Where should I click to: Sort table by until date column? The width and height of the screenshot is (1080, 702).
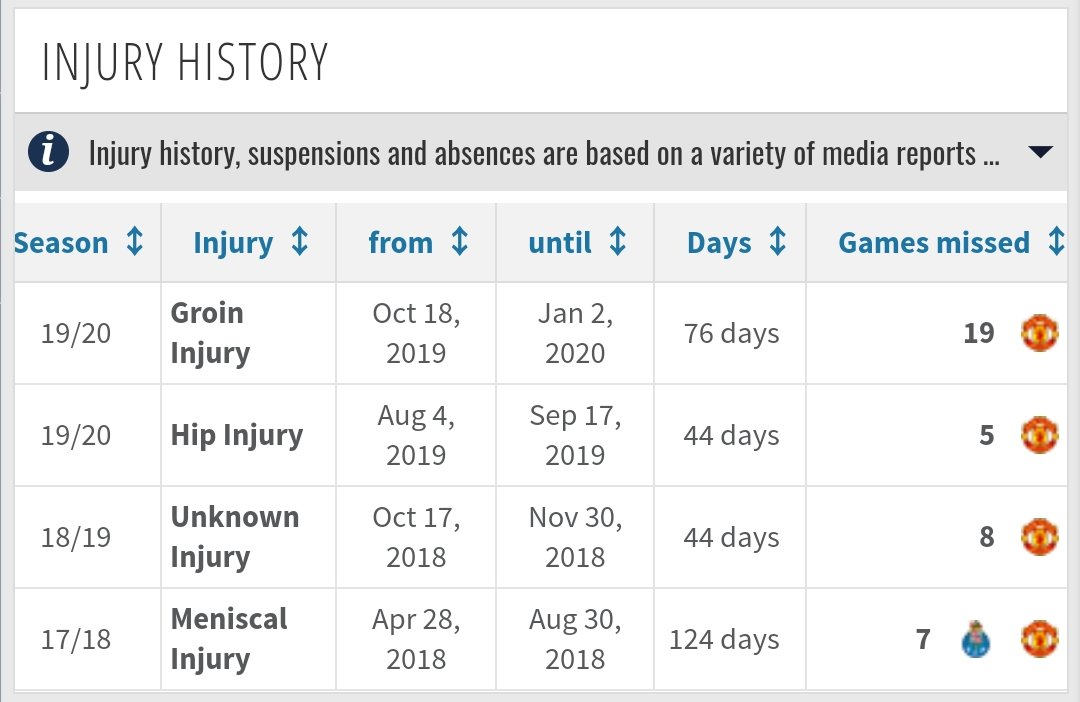[x=560, y=243]
